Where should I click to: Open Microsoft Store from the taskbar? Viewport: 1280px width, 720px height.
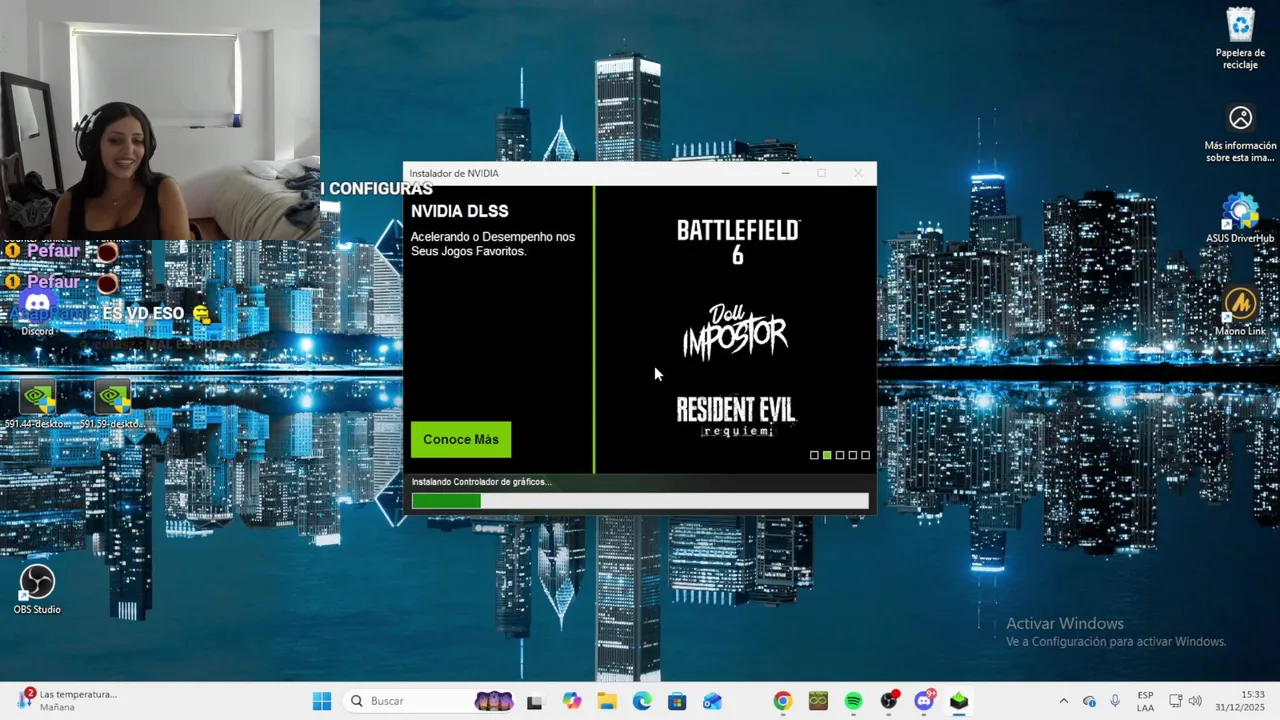677,701
